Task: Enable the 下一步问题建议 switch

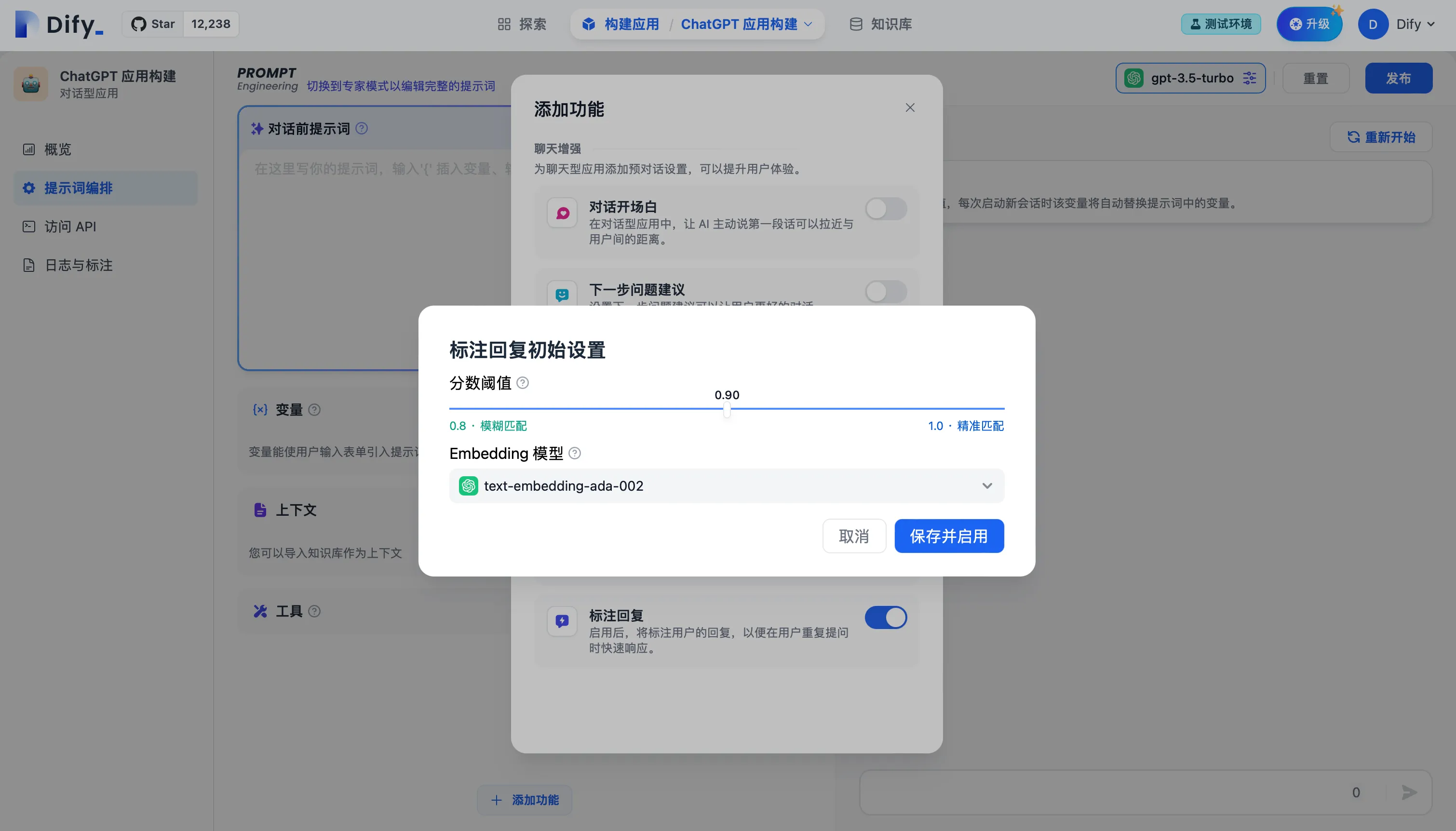Action: (x=885, y=292)
